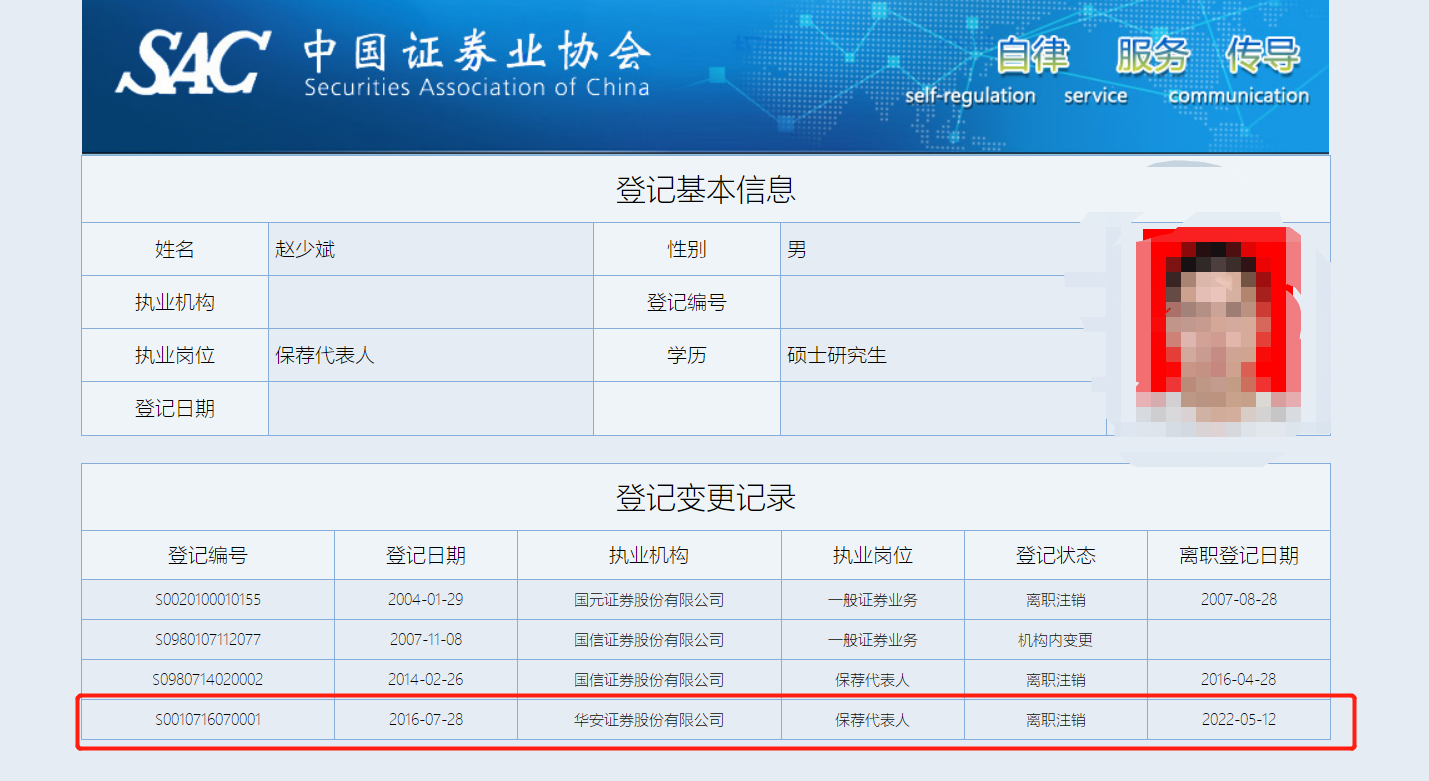This screenshot has width=1429, height=781.
Task: Click the 登记基本信息 section heading
Action: [705, 190]
